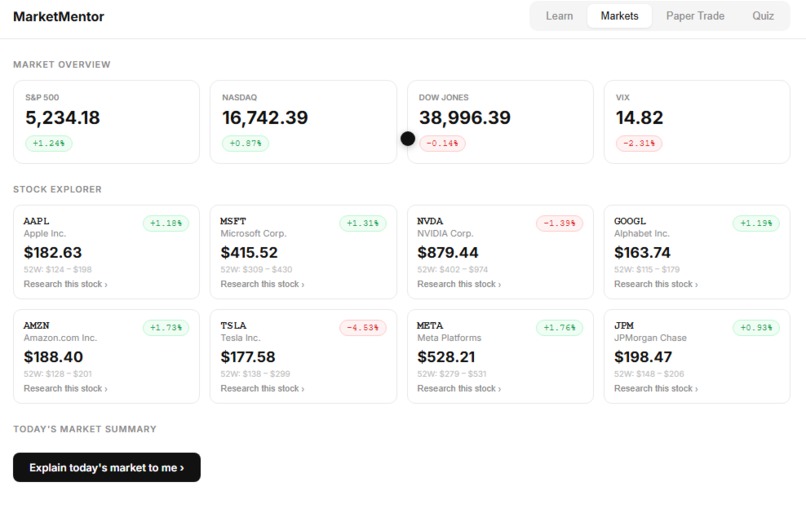Viewport: 806px width, 513px height.
Task: Click the STOCK EXPLORER section heading
Action: pyautogui.click(x=58, y=190)
